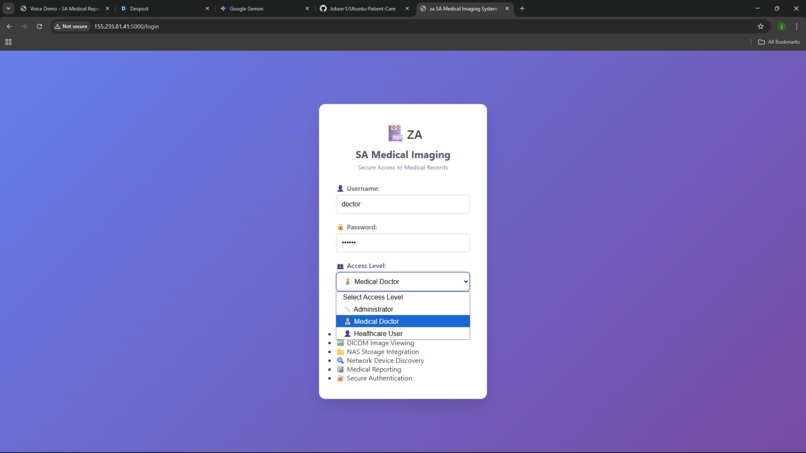The image size is (806, 453).
Task: Click the address bar URL
Action: pyautogui.click(x=126, y=26)
